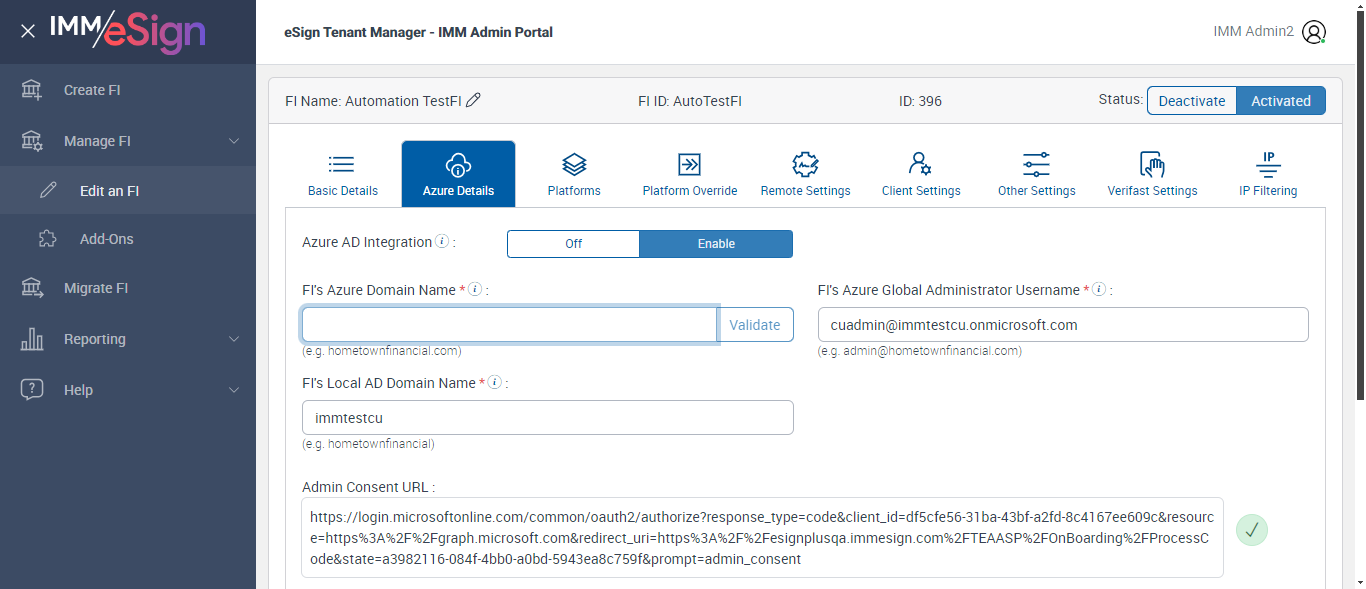The height and width of the screenshot is (589, 1366).
Task: Click the Migrate FI icon
Action: click(32, 288)
